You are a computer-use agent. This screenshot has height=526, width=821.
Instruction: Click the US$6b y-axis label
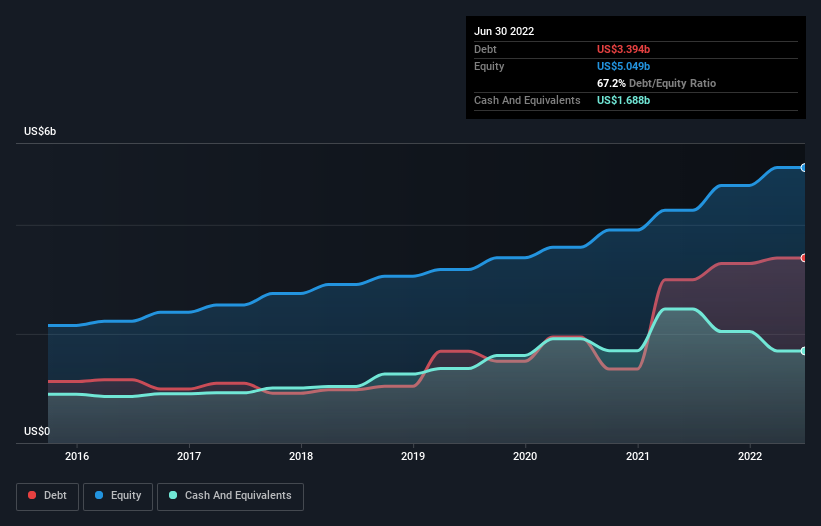[40, 131]
